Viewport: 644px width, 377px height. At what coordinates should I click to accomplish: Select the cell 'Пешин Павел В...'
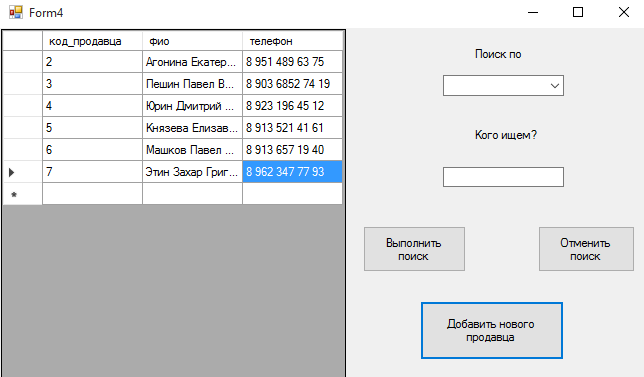pyautogui.click(x=192, y=84)
